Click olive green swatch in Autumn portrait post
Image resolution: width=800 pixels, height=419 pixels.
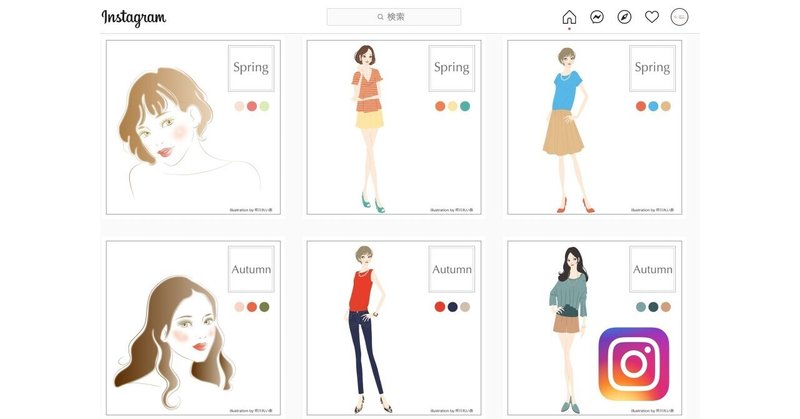coord(264,307)
